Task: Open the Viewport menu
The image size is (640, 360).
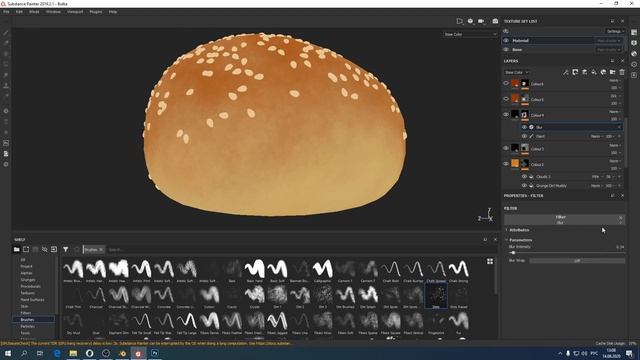Action: click(x=75, y=12)
